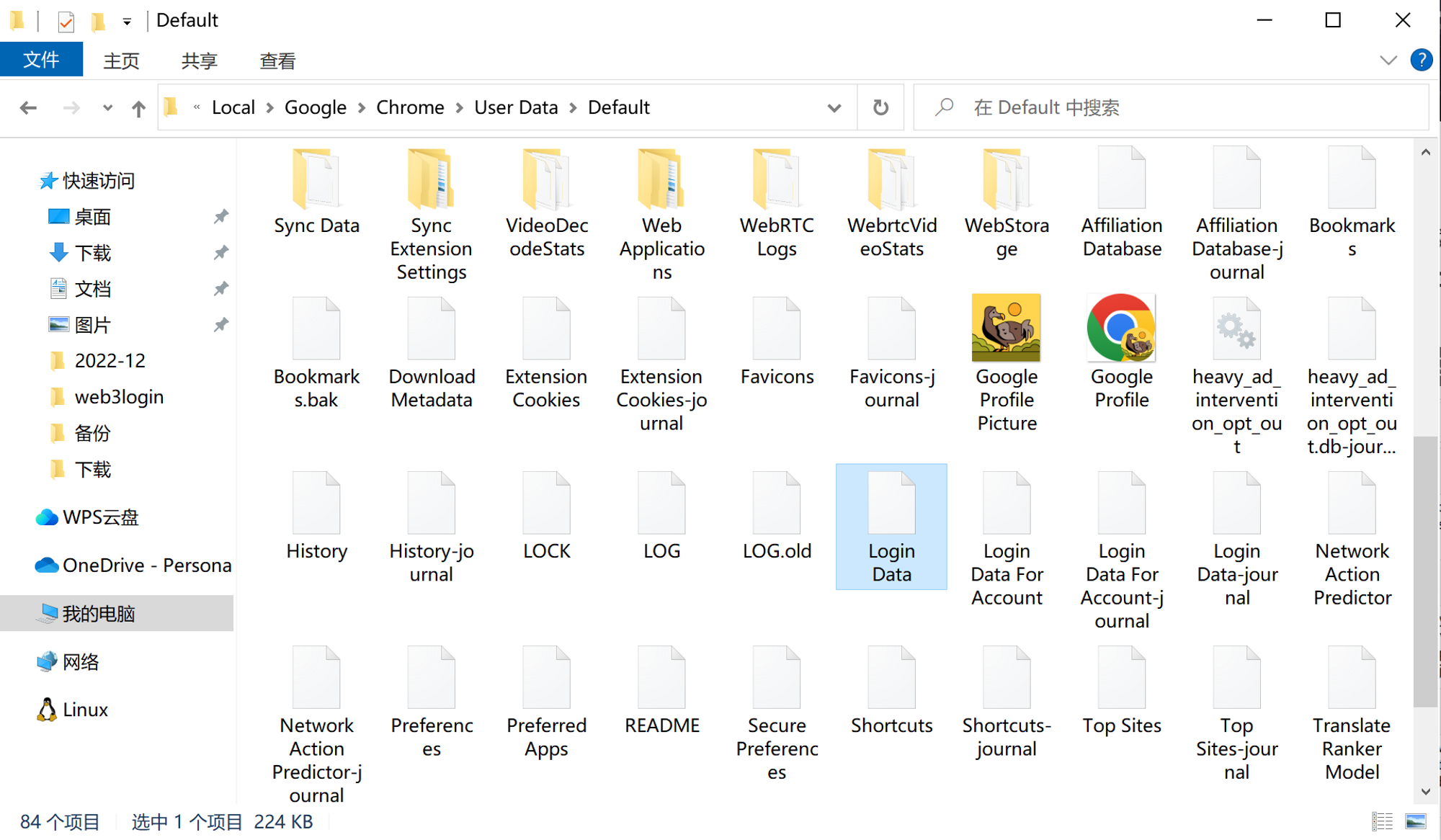Open the Google Profile Picture file

[x=1006, y=328]
